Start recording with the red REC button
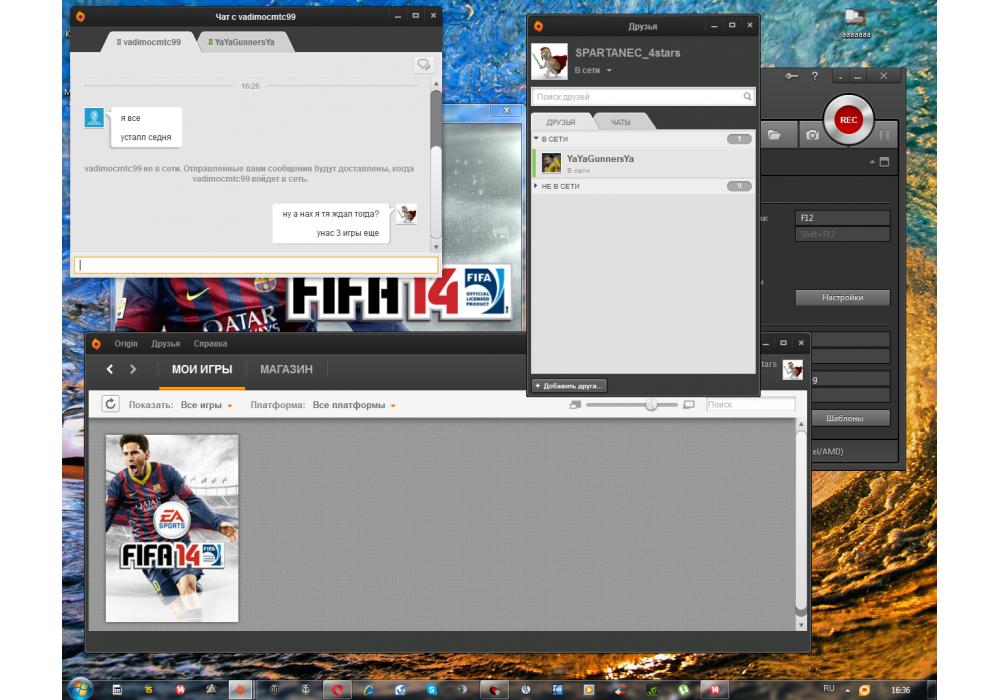The height and width of the screenshot is (700, 1000). (x=848, y=120)
